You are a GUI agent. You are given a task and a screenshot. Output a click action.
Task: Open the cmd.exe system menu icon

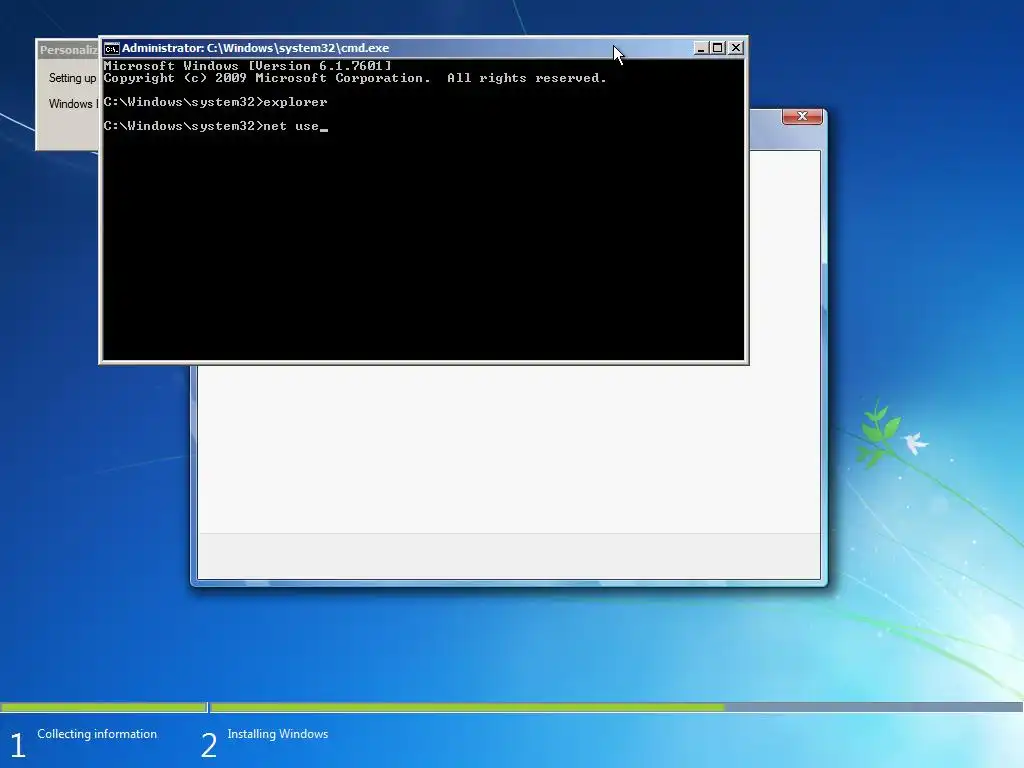(112, 48)
